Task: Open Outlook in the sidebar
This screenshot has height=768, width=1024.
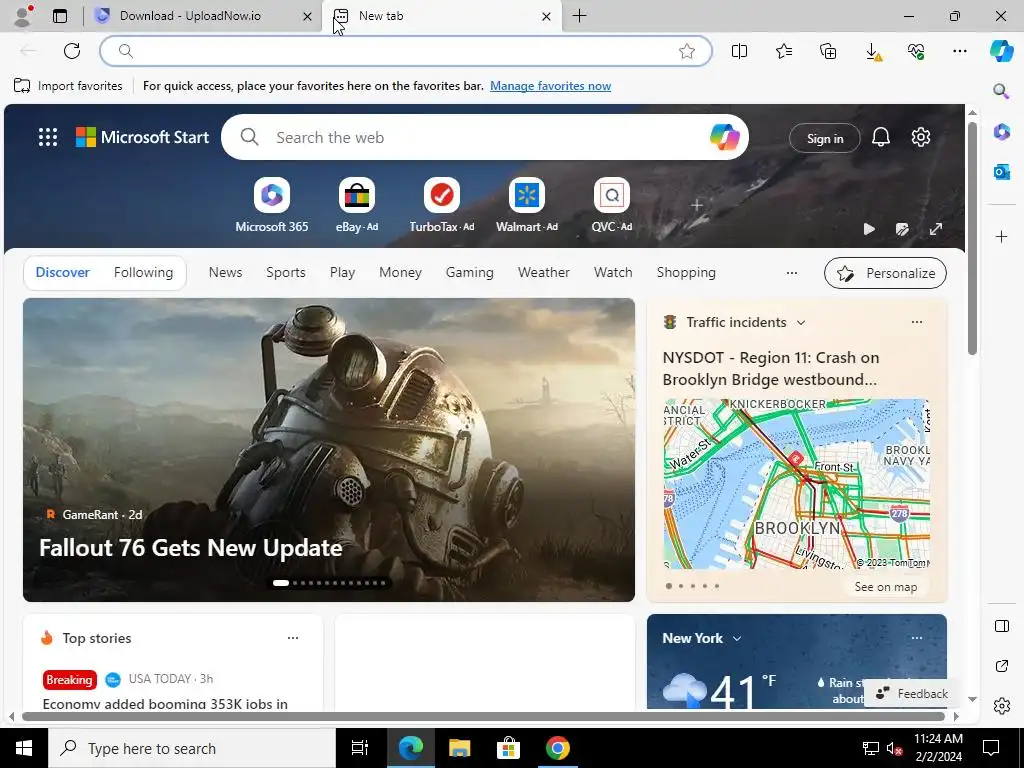Action: [x=1001, y=172]
